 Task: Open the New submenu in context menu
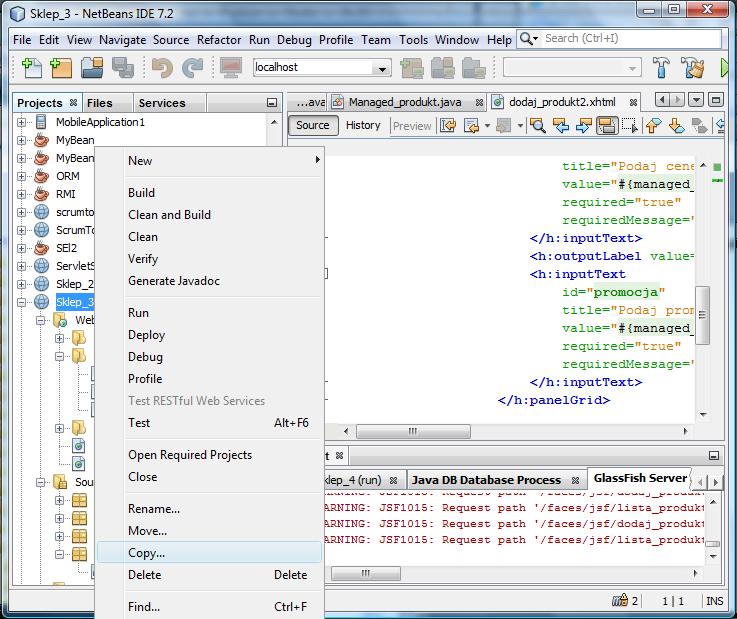210,161
